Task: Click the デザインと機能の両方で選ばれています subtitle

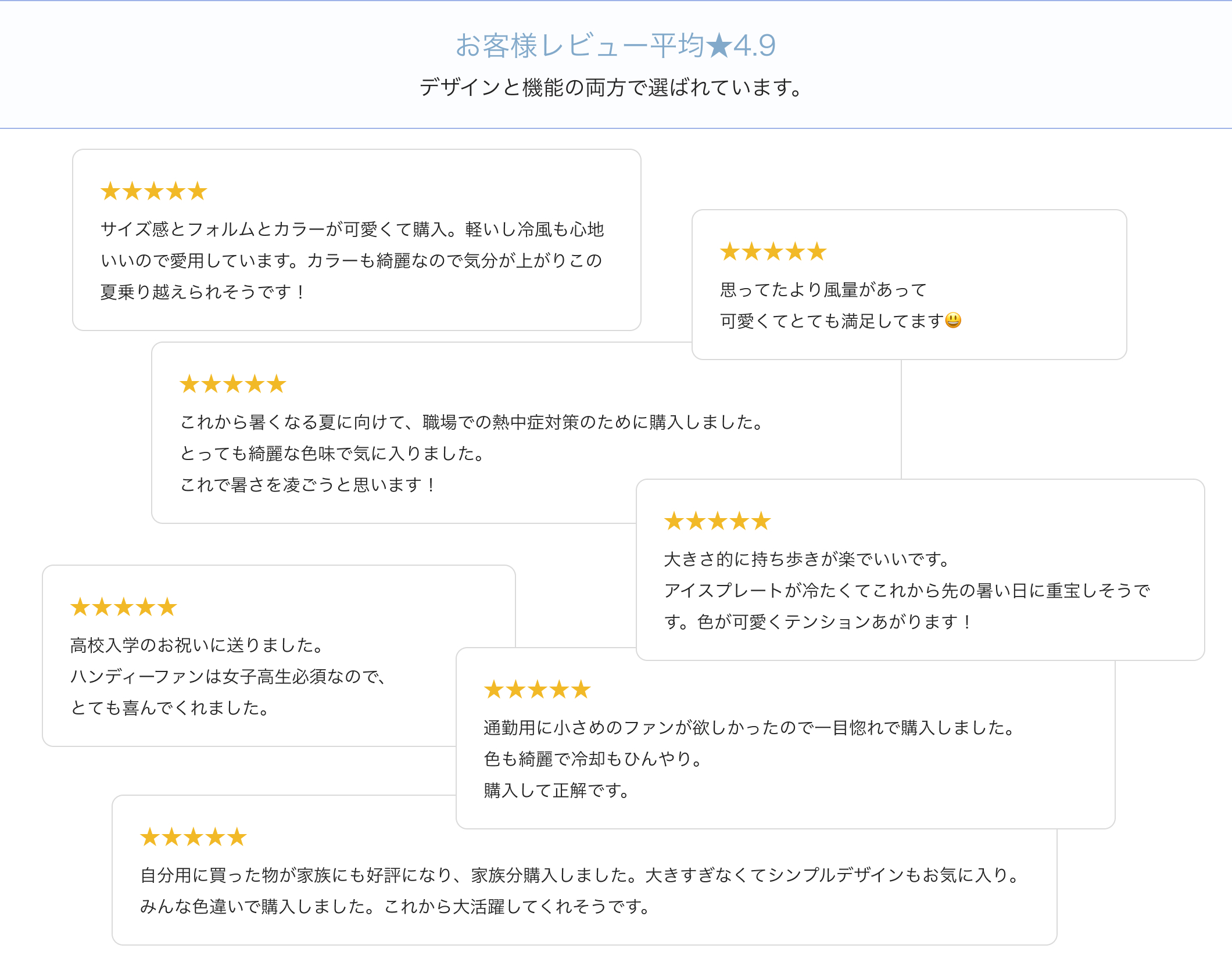Action: coord(613,88)
